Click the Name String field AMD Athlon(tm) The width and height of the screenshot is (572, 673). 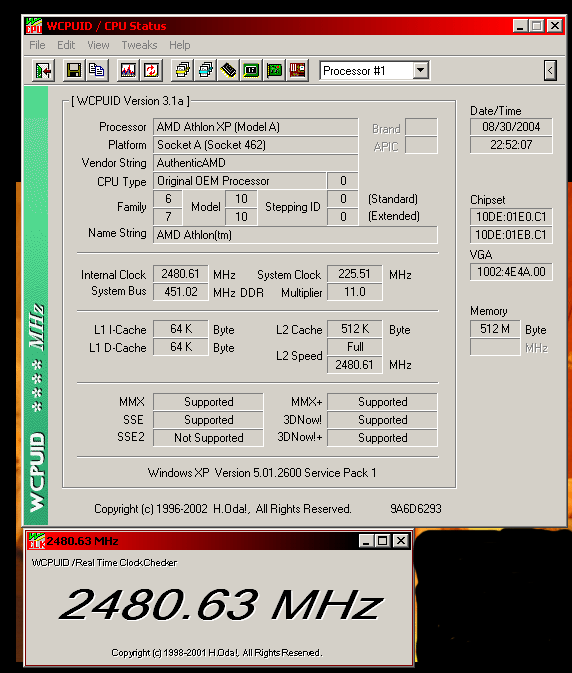(x=295, y=235)
